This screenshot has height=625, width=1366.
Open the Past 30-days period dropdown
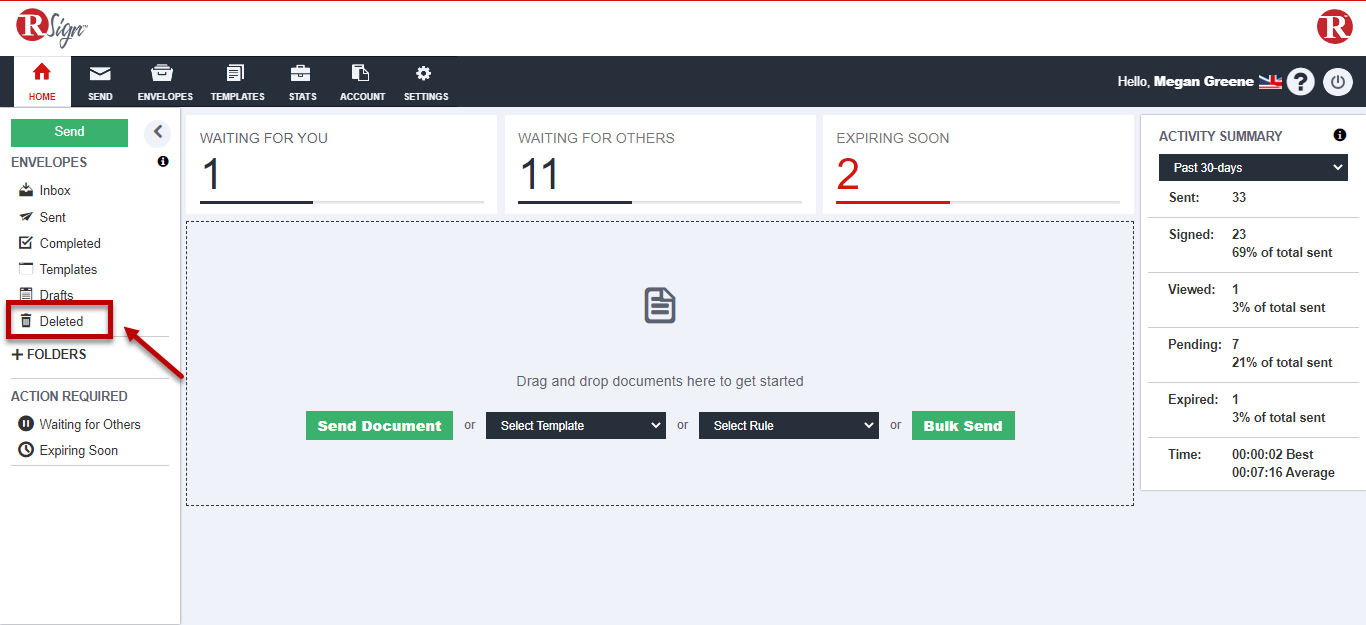[1253, 168]
